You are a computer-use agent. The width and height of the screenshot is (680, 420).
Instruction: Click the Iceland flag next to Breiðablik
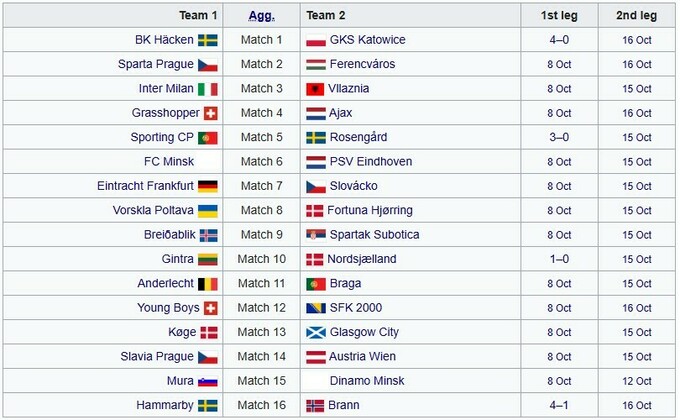click(208, 235)
